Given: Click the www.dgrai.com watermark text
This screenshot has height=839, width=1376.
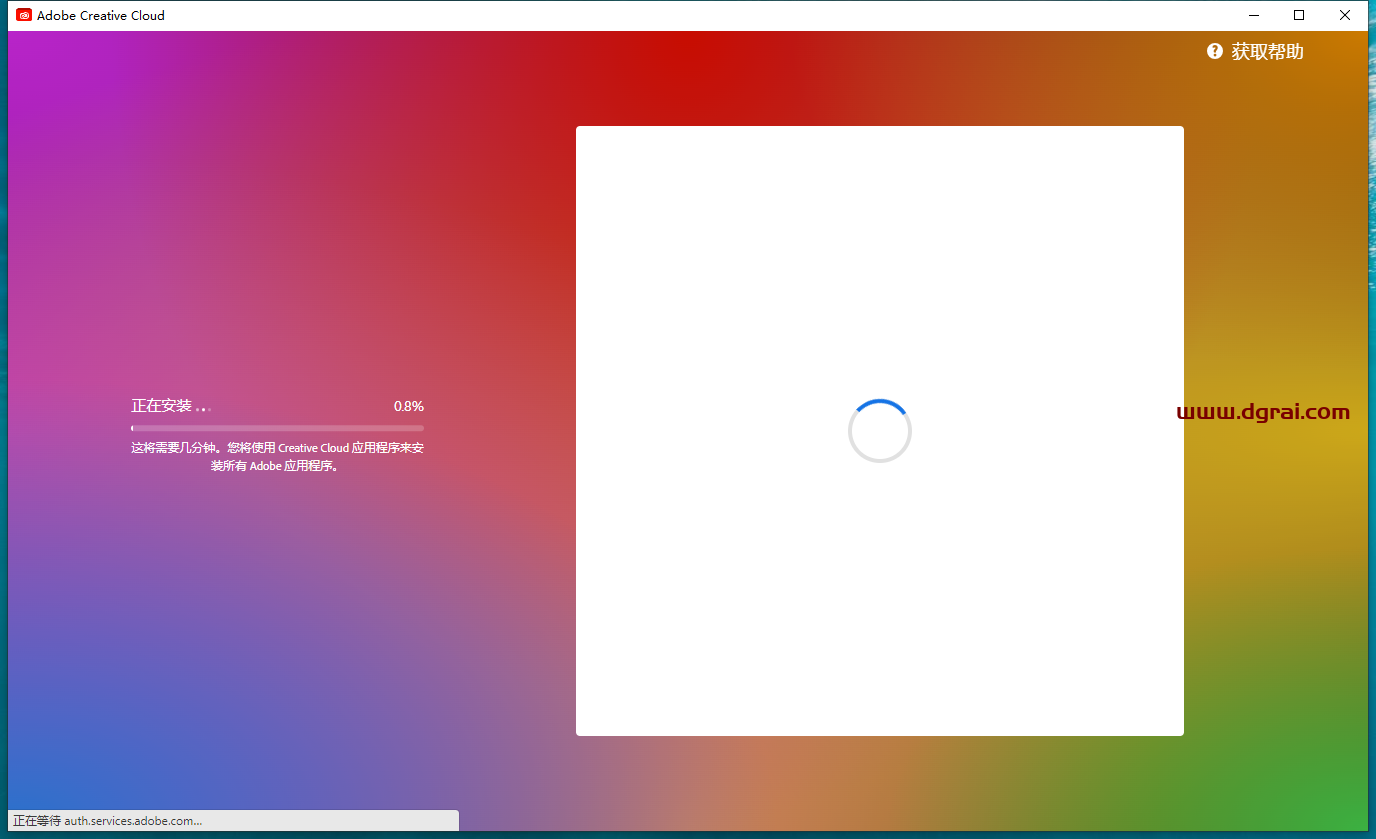Looking at the screenshot, I should tap(1263, 412).
